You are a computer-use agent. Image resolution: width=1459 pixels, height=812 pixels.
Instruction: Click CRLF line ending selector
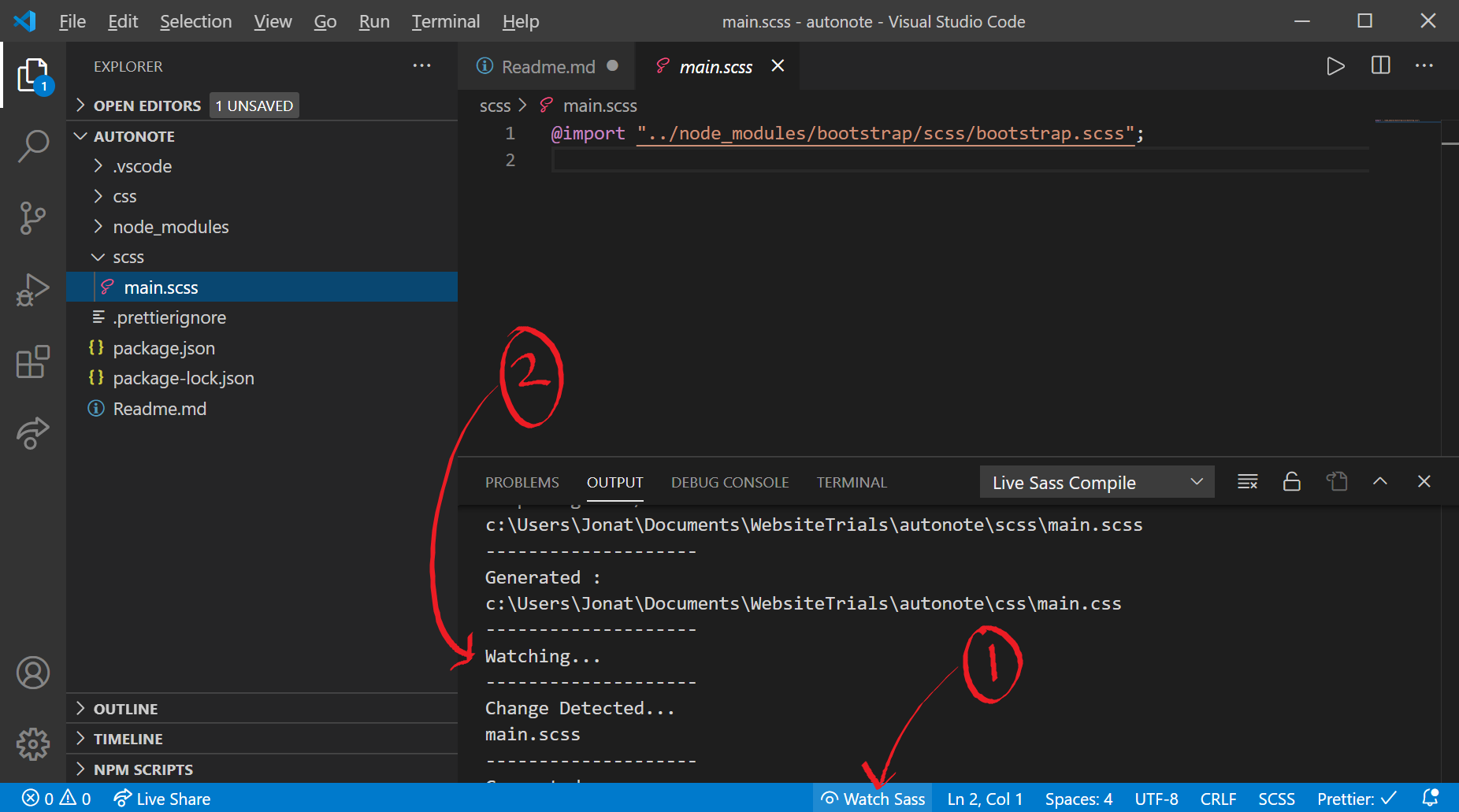pyautogui.click(x=1217, y=799)
